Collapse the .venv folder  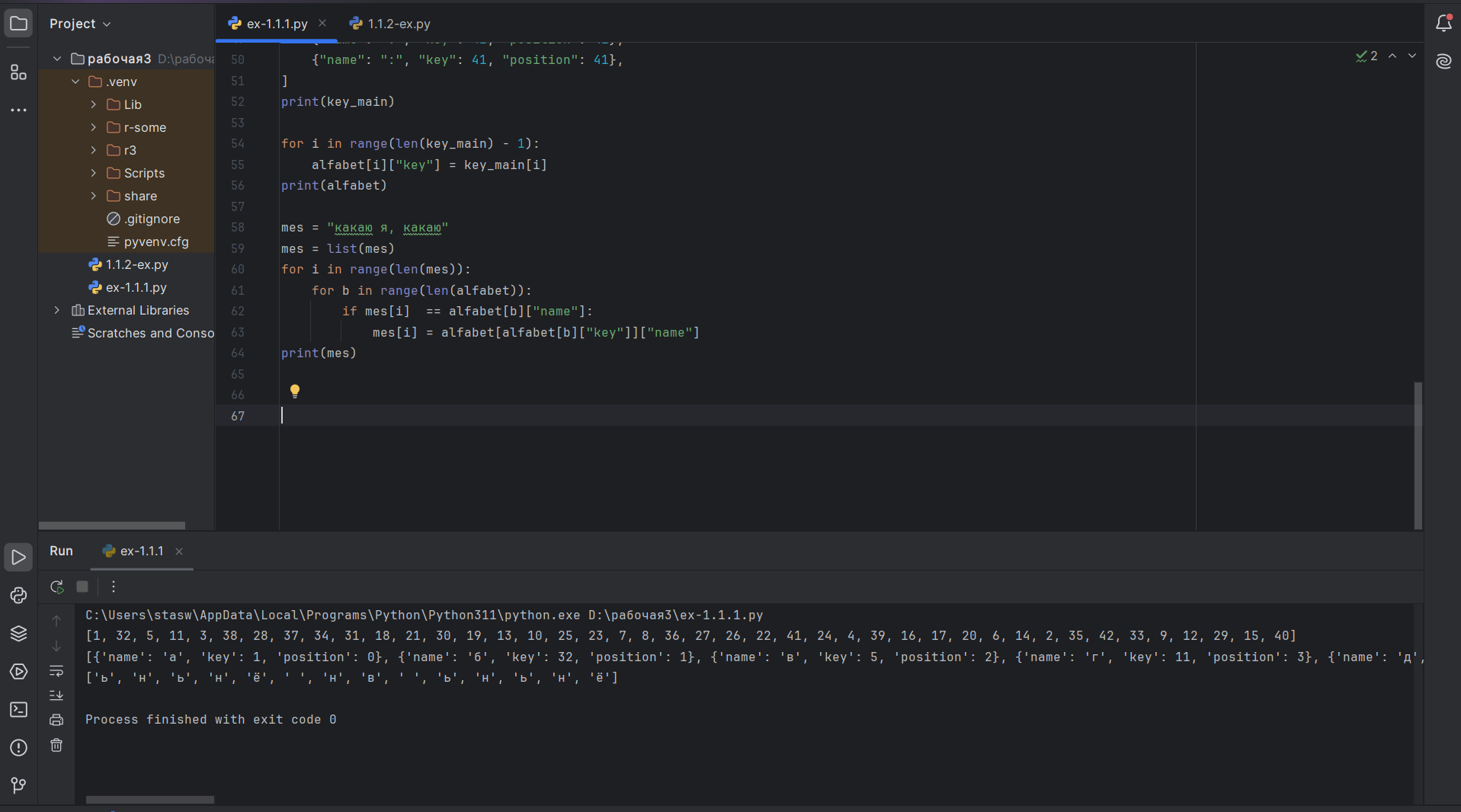click(75, 82)
